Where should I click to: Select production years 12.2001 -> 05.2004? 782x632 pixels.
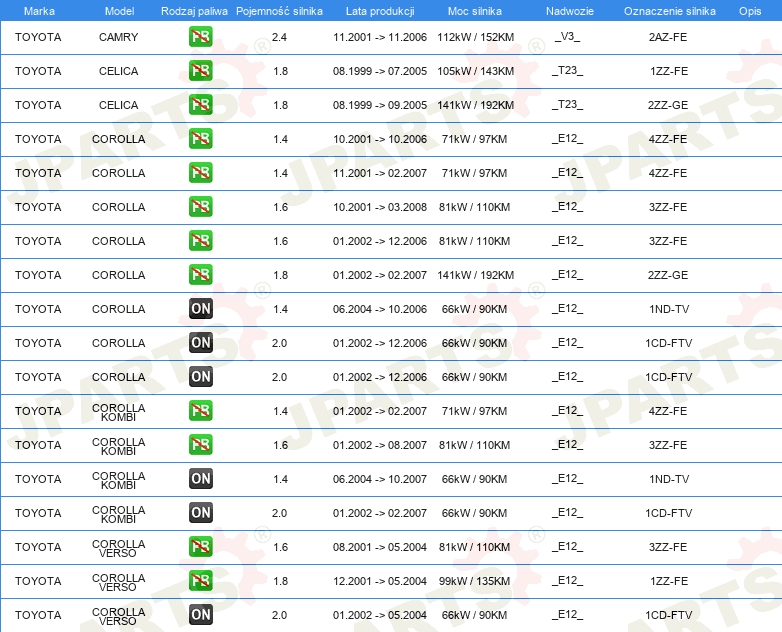(x=380, y=581)
